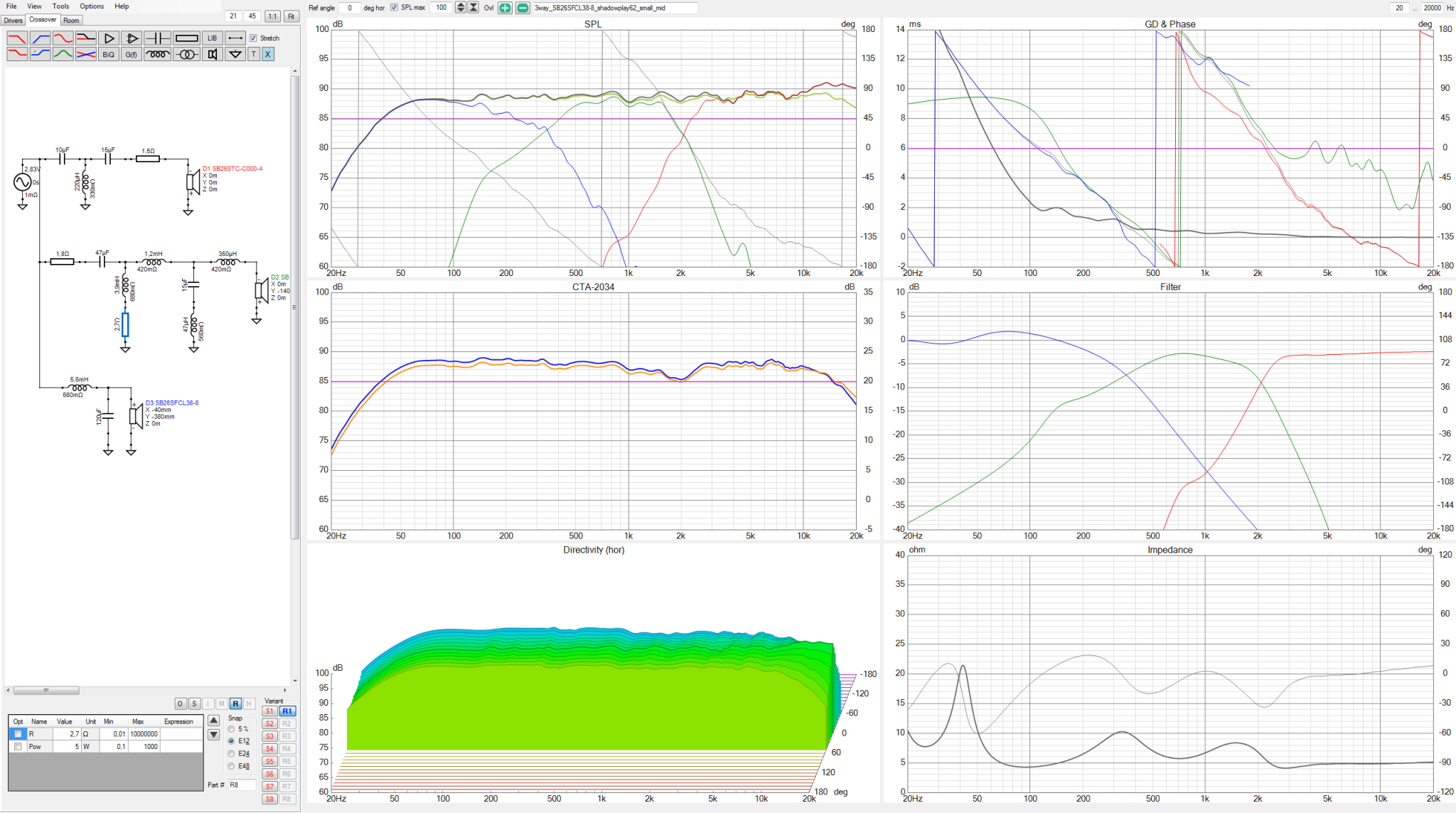Open the Help menu
The image size is (1456, 813).
coord(122,6)
